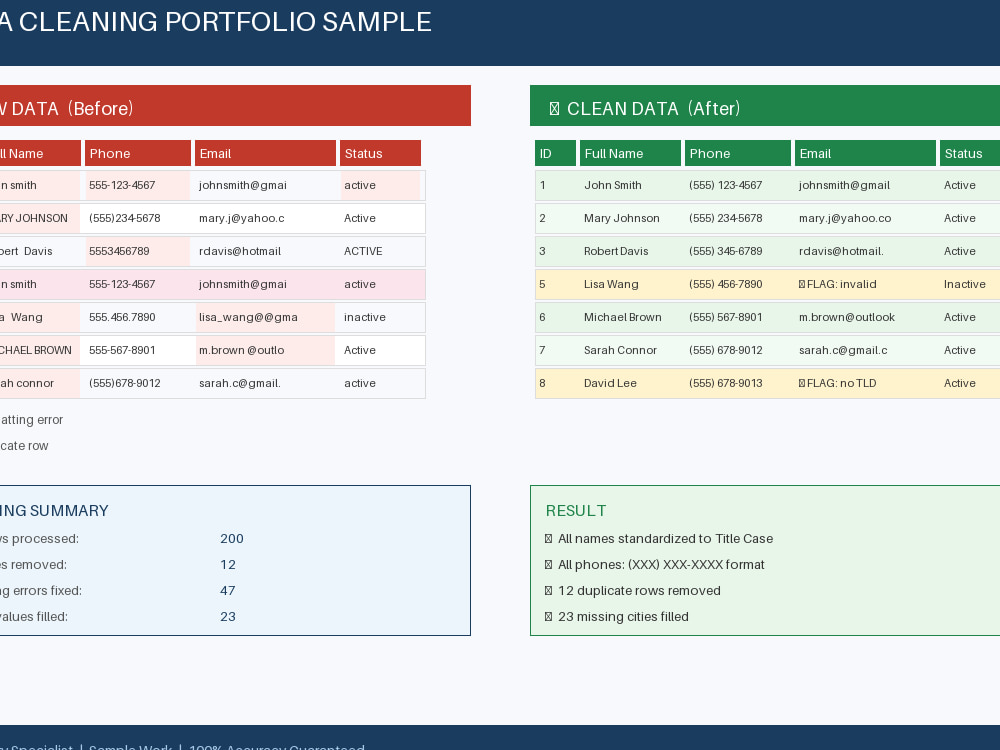Click clean email "sarah.c@gmail.c"
1000x750 pixels.
click(842, 350)
